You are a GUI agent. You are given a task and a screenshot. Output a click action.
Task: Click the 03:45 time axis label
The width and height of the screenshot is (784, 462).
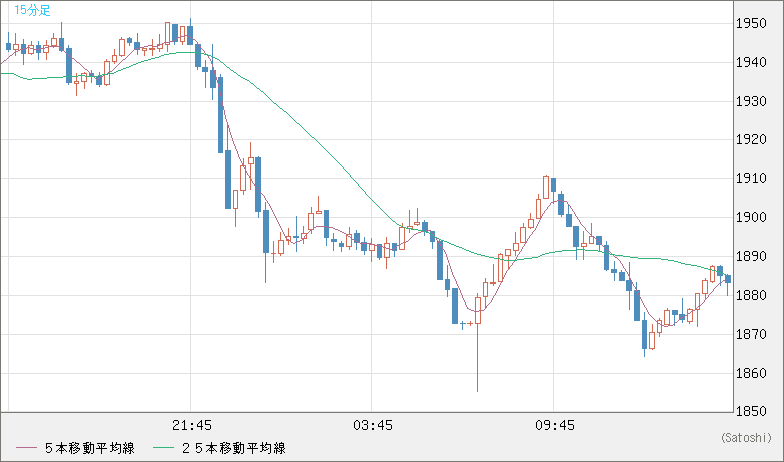[x=373, y=426]
